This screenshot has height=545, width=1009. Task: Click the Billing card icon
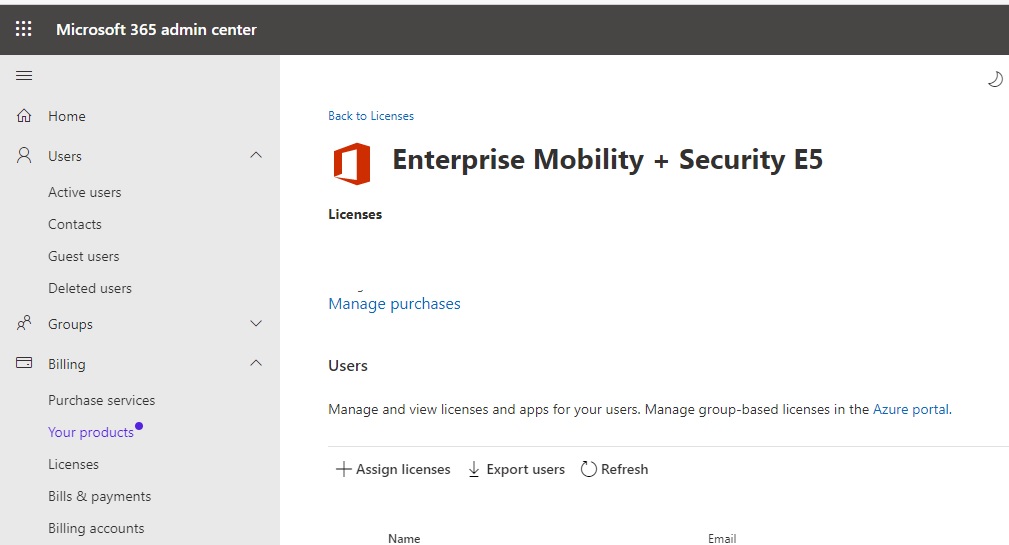(x=24, y=364)
